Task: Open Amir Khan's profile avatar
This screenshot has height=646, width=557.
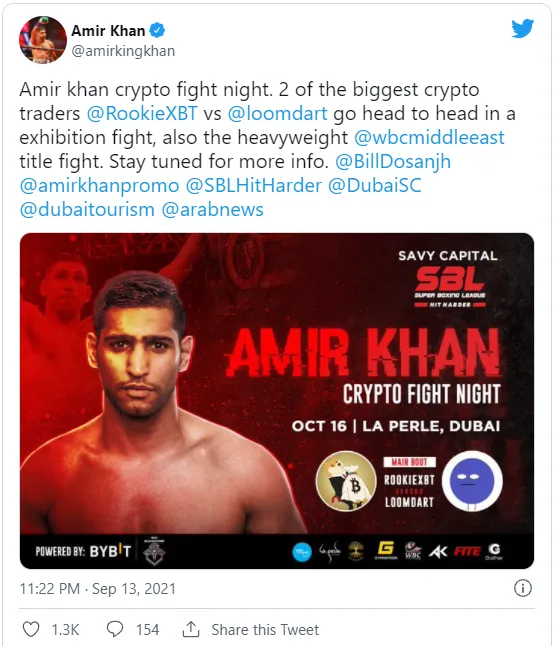Action: [x=43, y=40]
